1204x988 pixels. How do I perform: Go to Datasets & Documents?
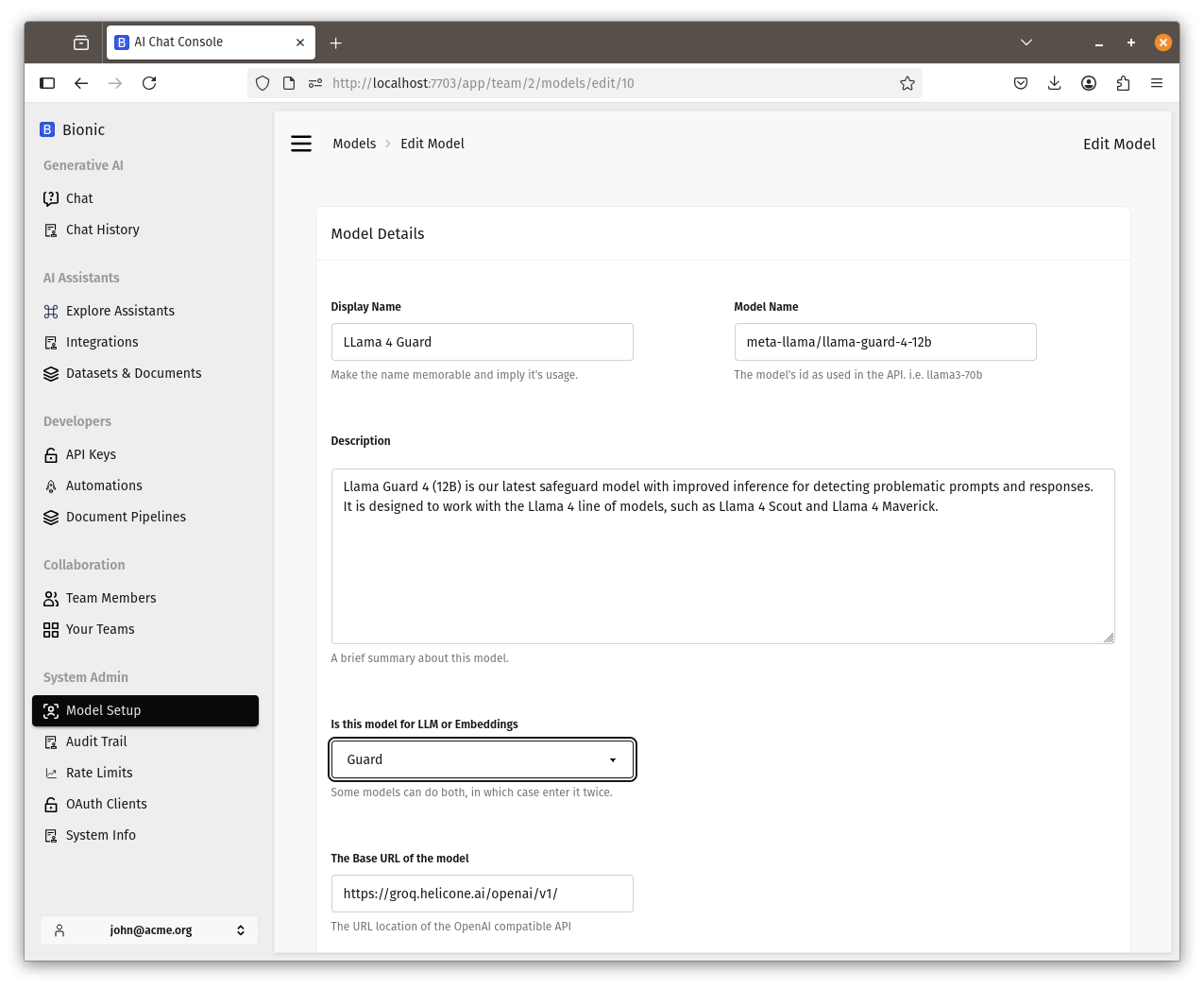click(133, 373)
